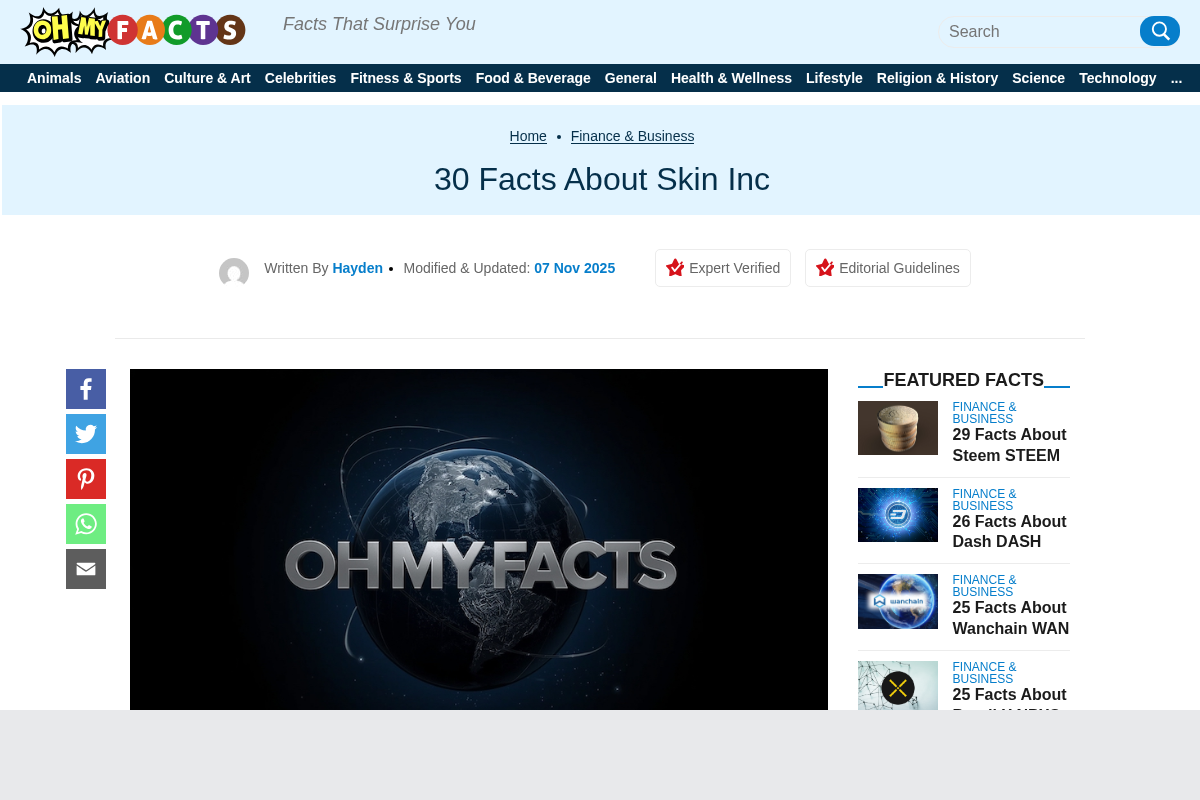Viewport: 1200px width, 800px height.
Task: Select the author avatar image
Action: [234, 272]
